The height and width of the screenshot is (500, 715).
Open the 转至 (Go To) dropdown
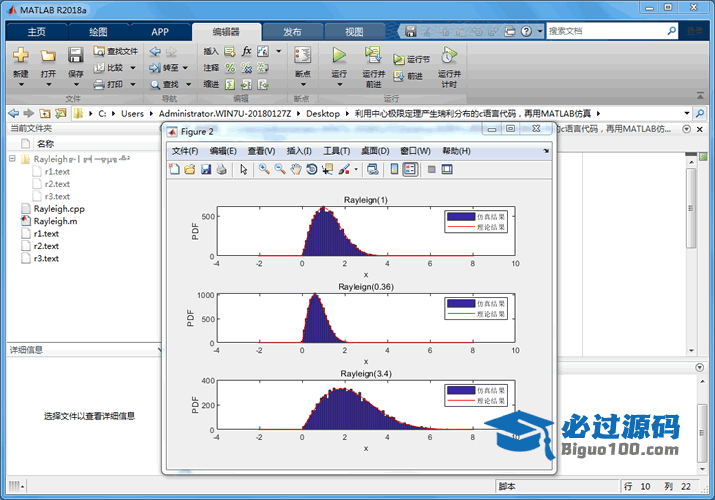pyautogui.click(x=185, y=68)
